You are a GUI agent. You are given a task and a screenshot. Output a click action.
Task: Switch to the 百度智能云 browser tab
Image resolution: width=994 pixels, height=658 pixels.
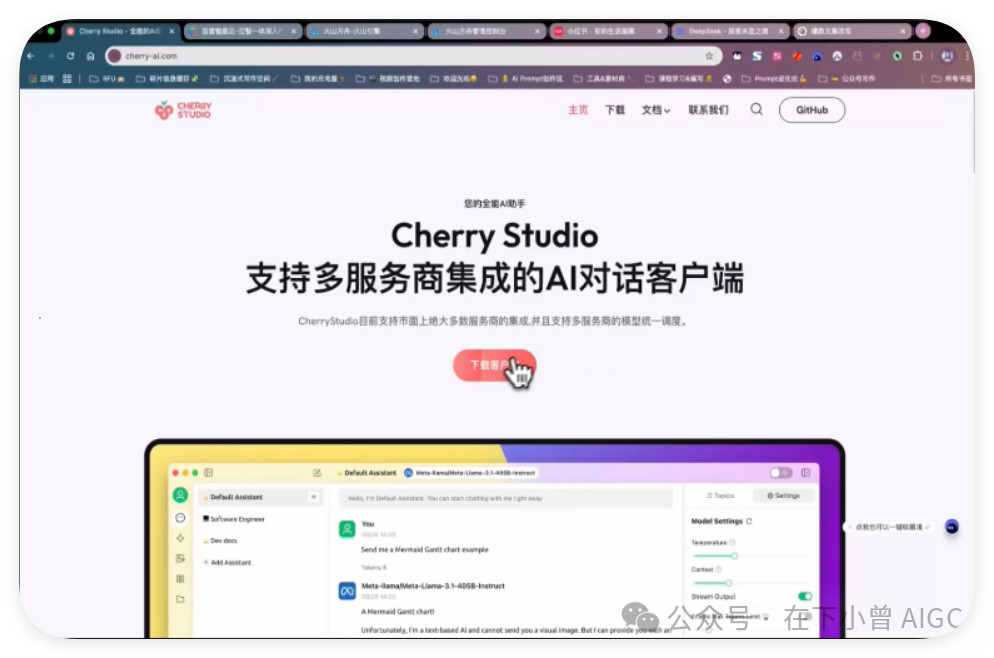242,30
